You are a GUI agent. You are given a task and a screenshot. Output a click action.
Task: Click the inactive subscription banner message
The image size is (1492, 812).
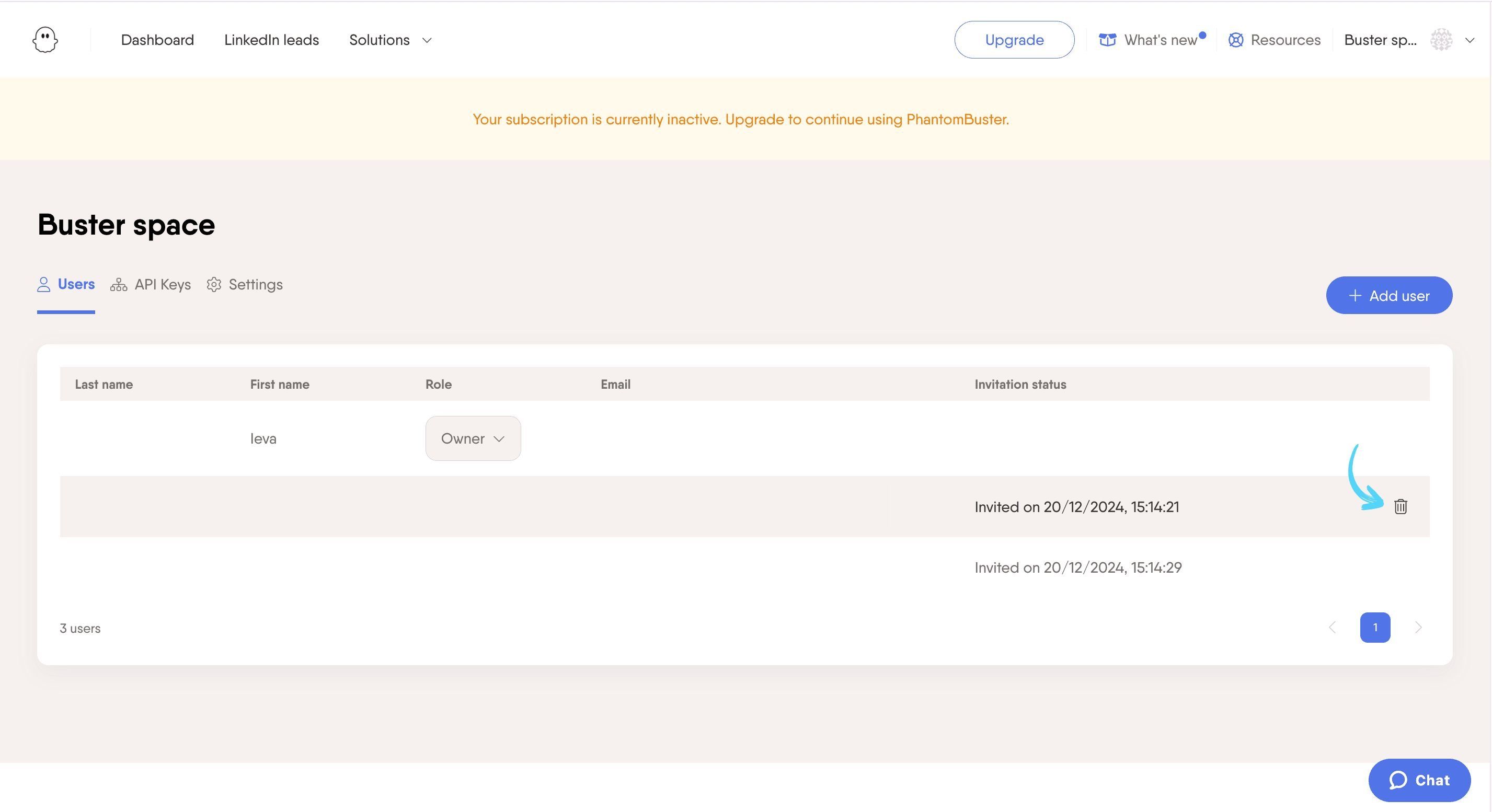pyautogui.click(x=741, y=119)
